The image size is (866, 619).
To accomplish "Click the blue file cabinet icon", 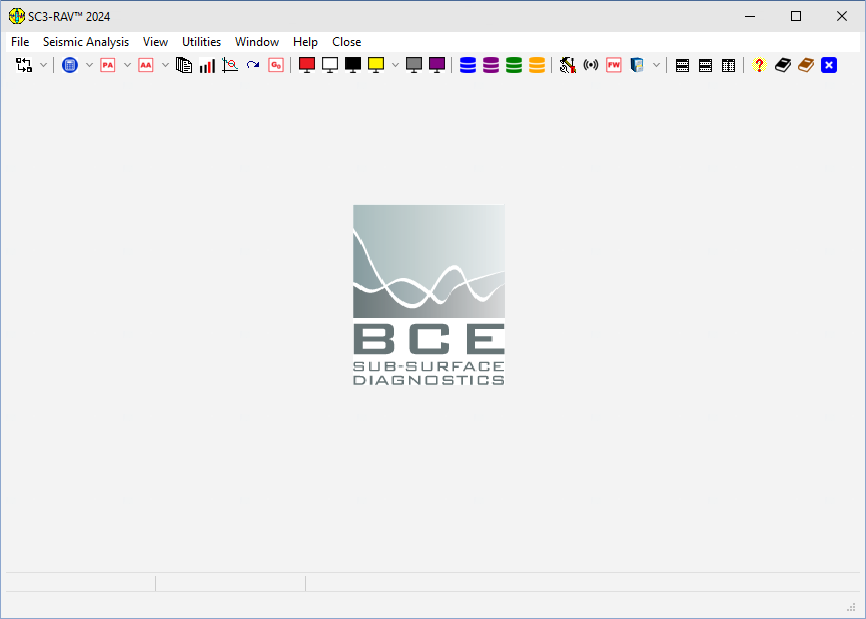I will [637, 65].
